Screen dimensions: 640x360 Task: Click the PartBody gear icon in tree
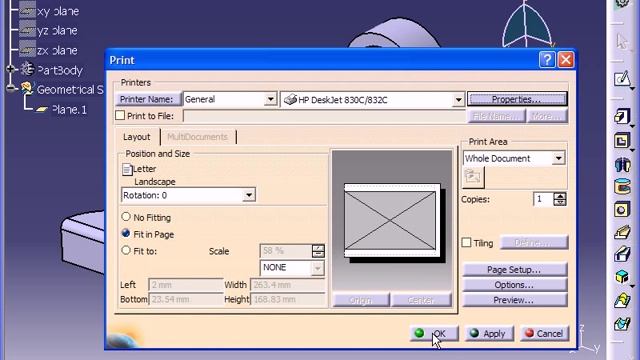[27, 69]
